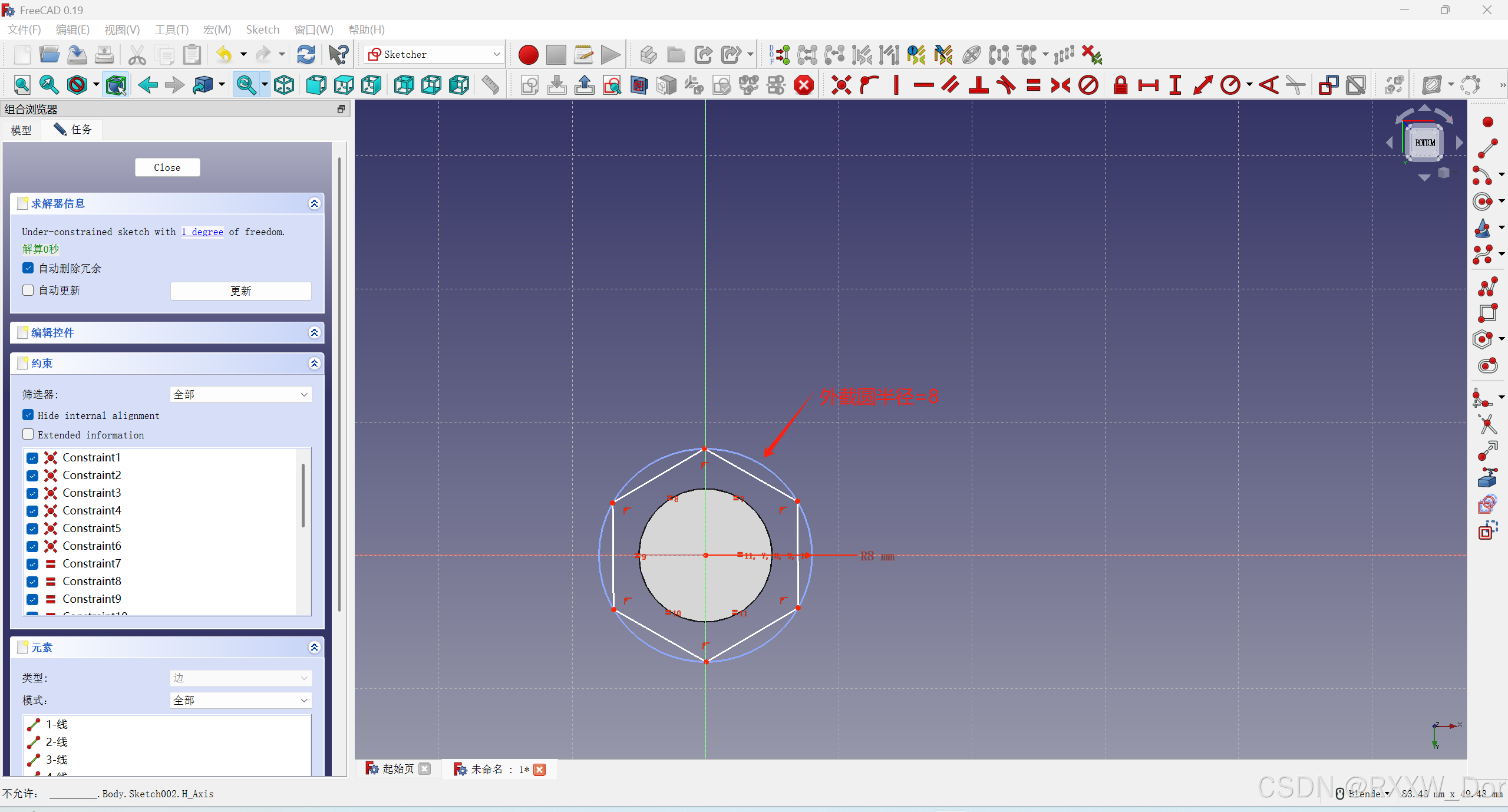
Task: Switch to the 起始页 tab
Action: [397, 769]
